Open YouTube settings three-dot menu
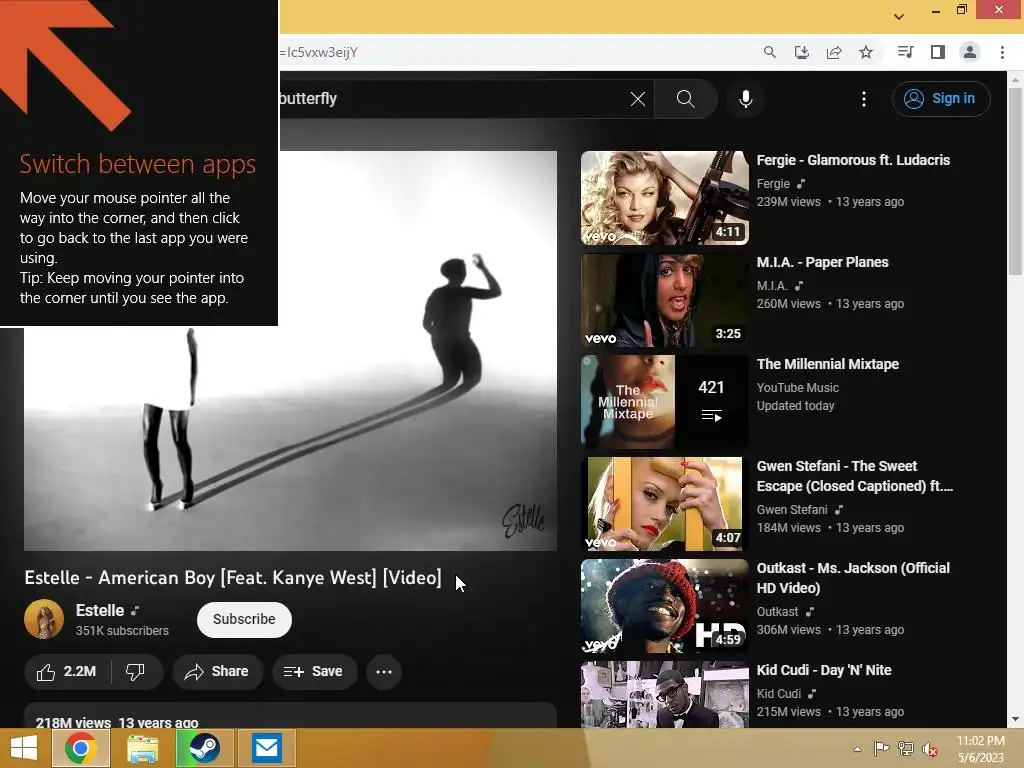This screenshot has width=1024, height=768. point(863,99)
